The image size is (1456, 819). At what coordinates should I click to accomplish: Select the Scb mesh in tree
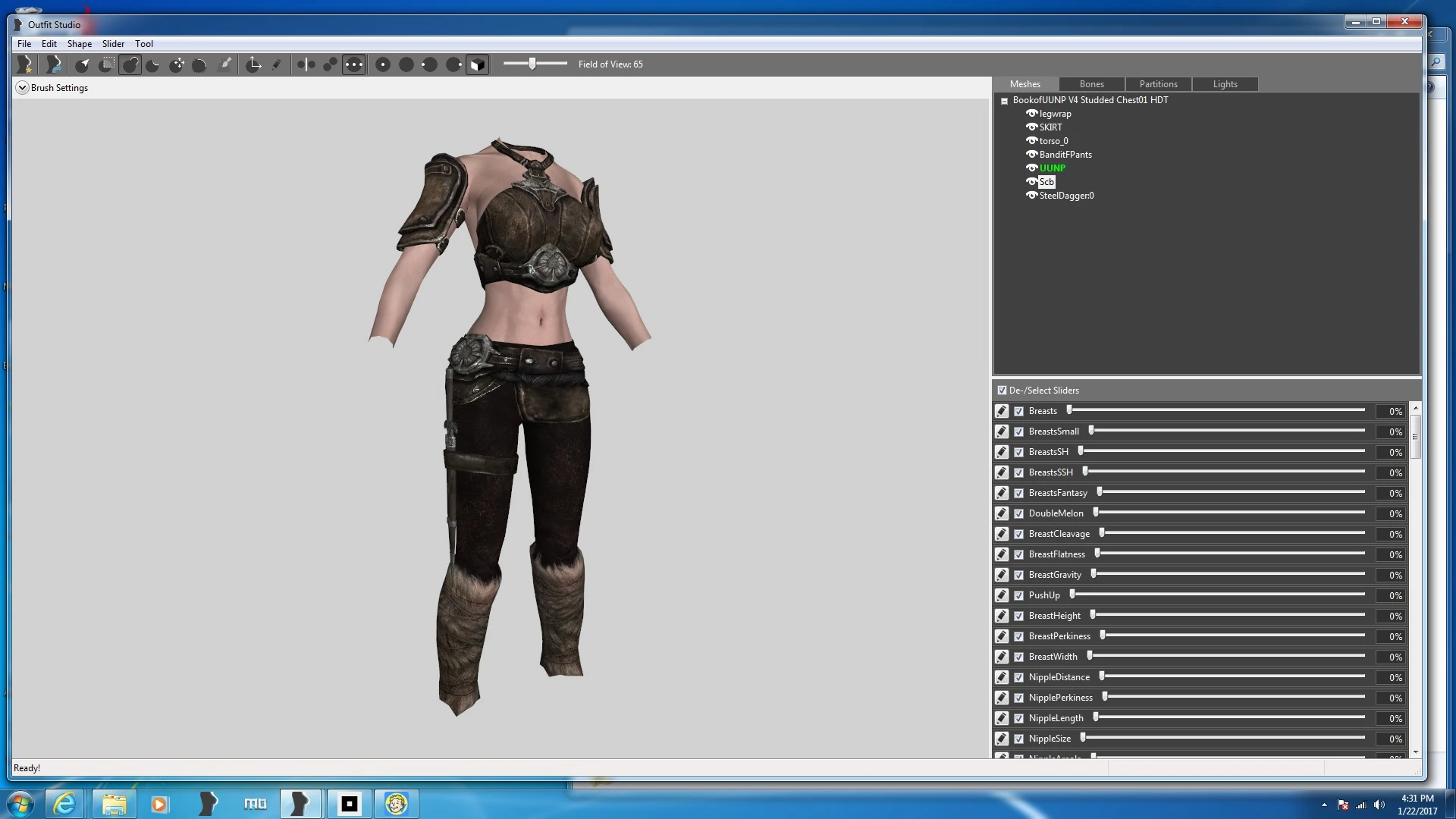(1046, 182)
